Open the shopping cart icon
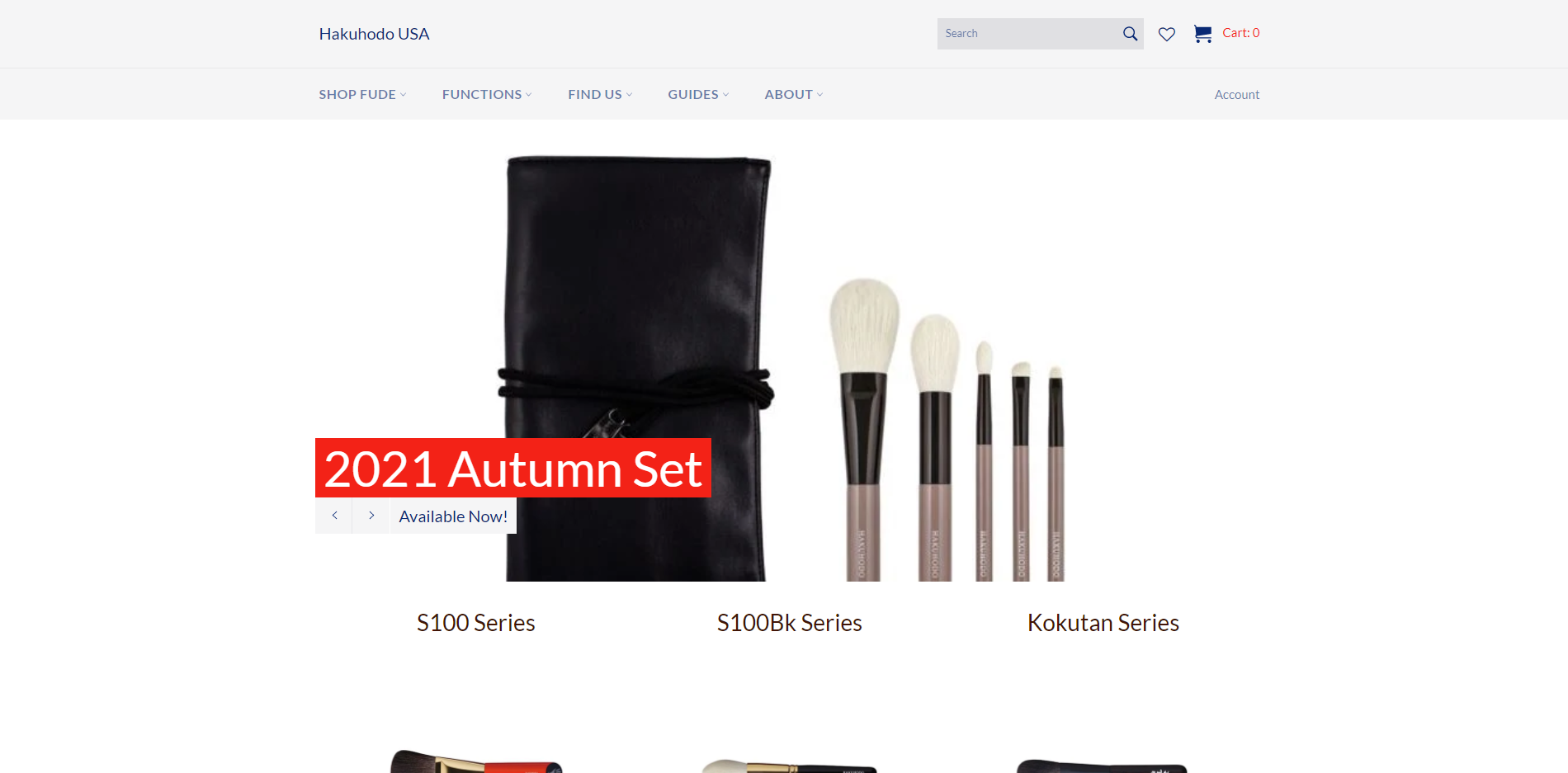 coord(1202,34)
